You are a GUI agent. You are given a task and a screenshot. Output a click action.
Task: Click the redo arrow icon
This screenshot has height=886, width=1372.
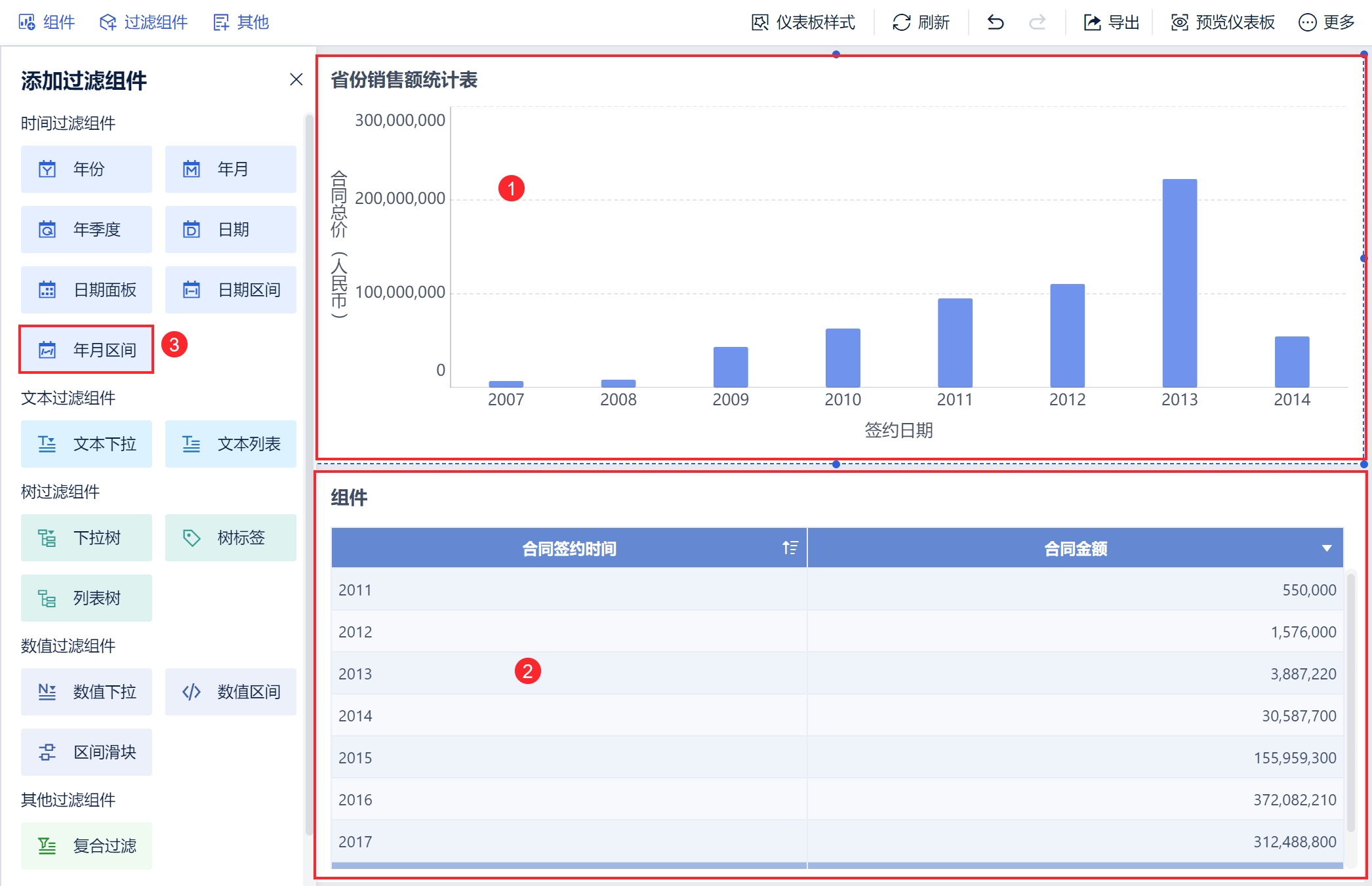(1037, 22)
